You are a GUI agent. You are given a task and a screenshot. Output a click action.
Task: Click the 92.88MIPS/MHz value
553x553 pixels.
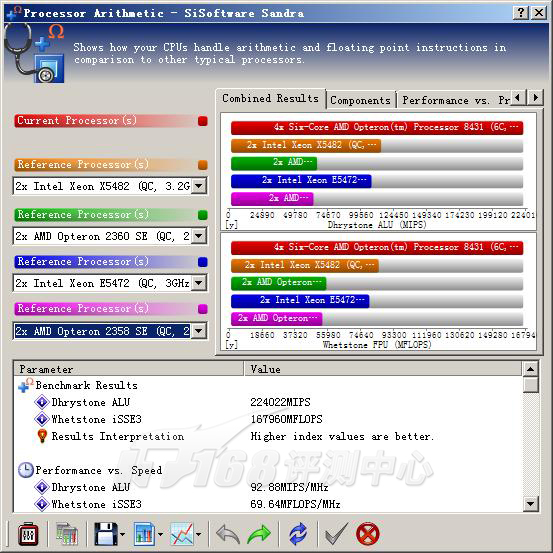(289, 487)
